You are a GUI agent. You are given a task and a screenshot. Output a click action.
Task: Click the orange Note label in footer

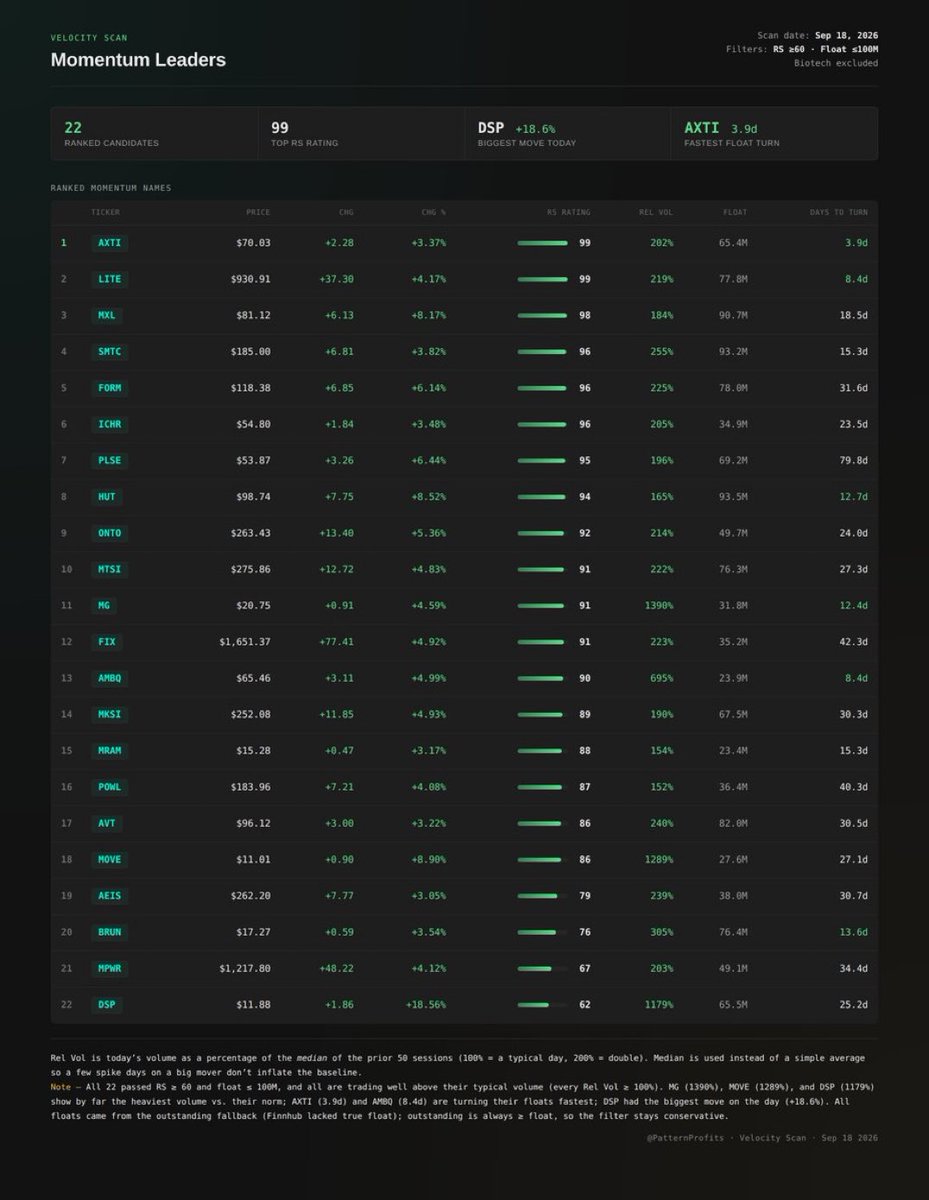pos(60,1087)
